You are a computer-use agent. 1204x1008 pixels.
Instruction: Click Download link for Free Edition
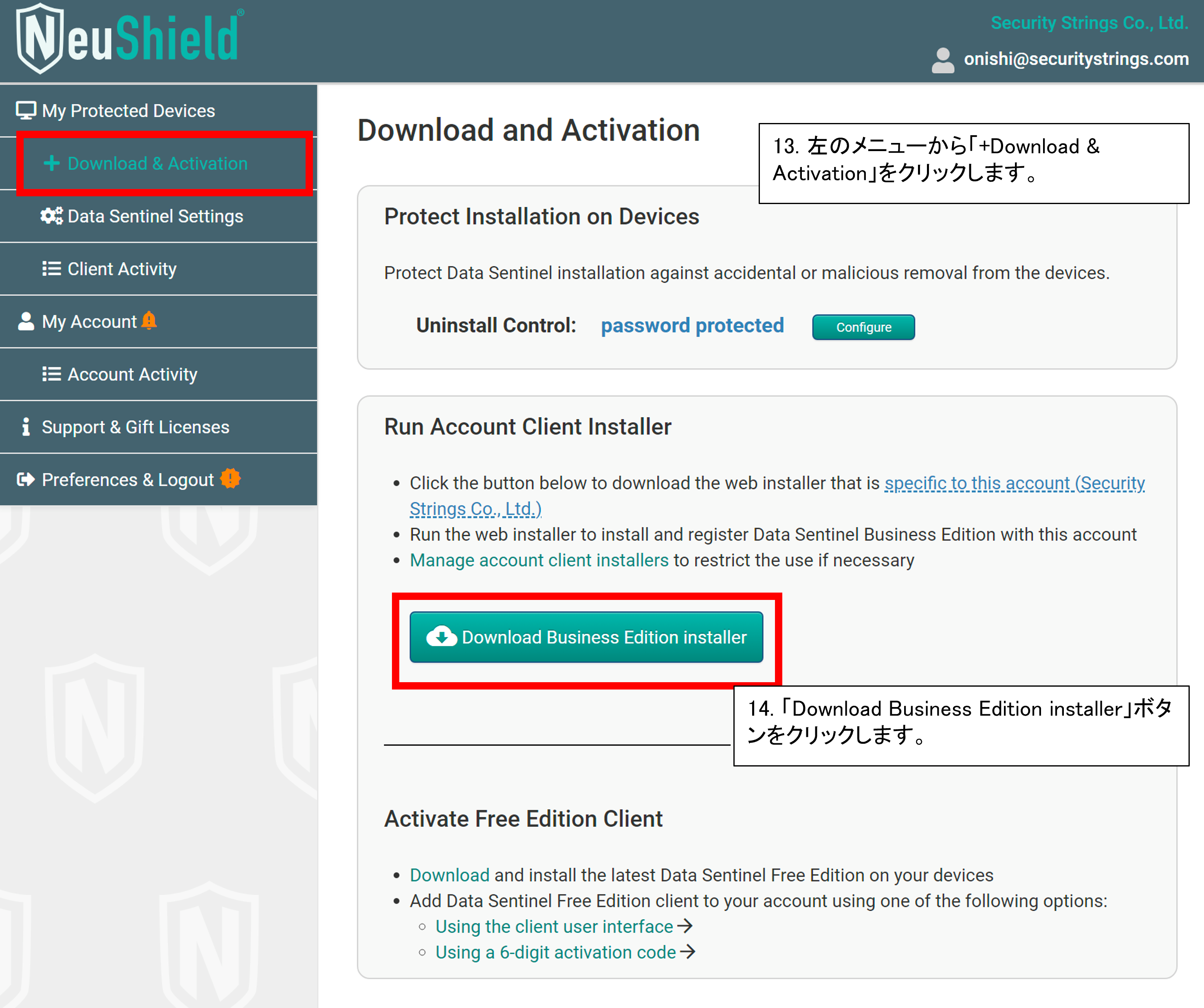click(x=449, y=875)
